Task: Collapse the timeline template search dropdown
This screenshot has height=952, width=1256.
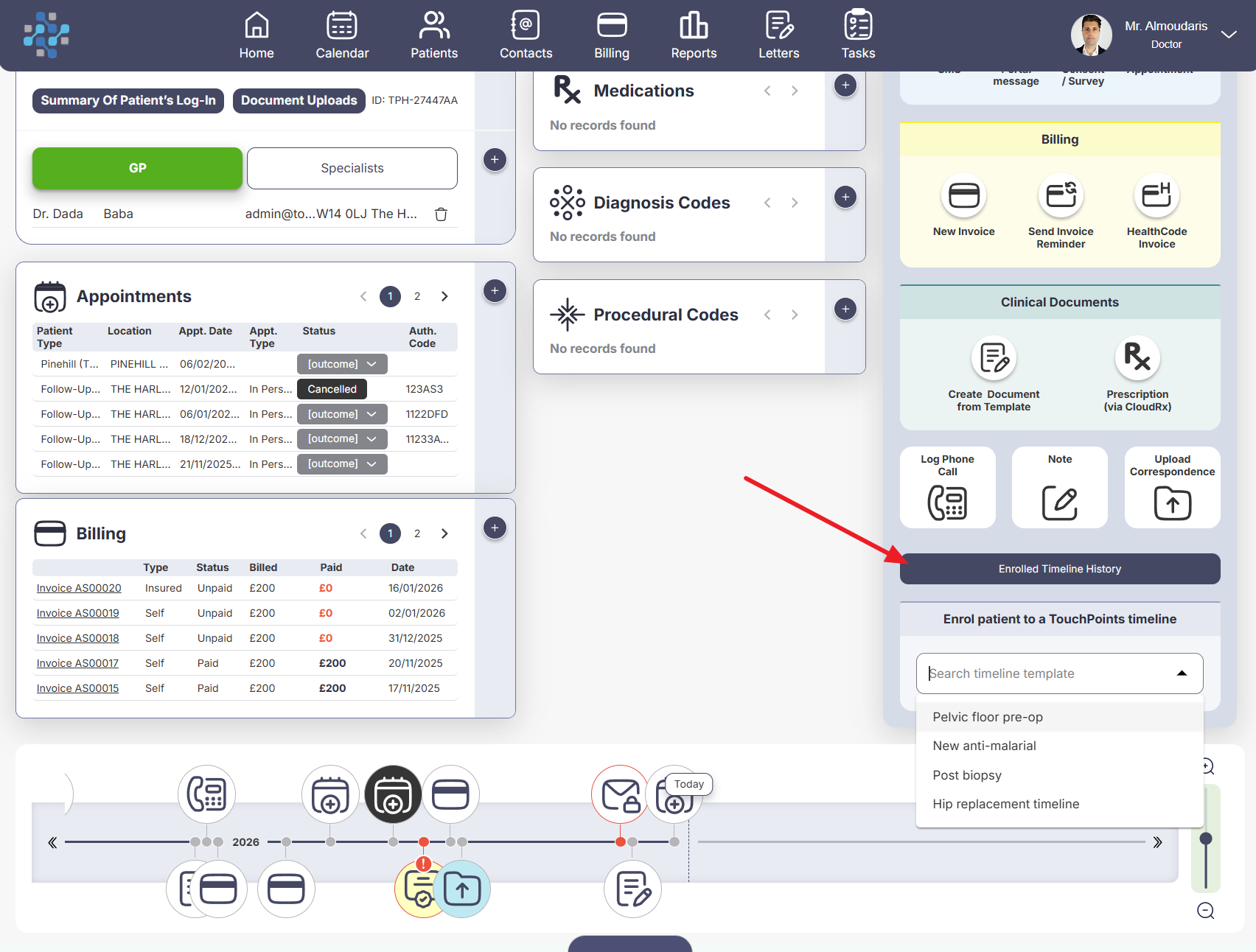Action: (1182, 673)
